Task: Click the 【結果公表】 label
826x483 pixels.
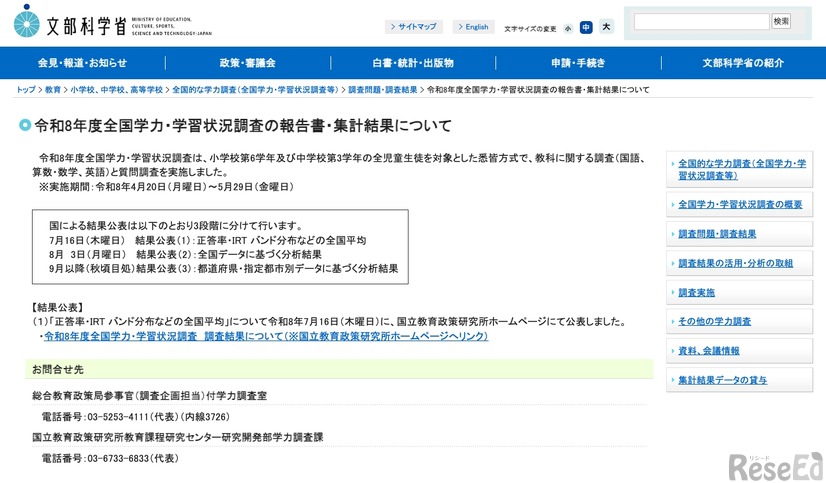Action: click(57, 307)
